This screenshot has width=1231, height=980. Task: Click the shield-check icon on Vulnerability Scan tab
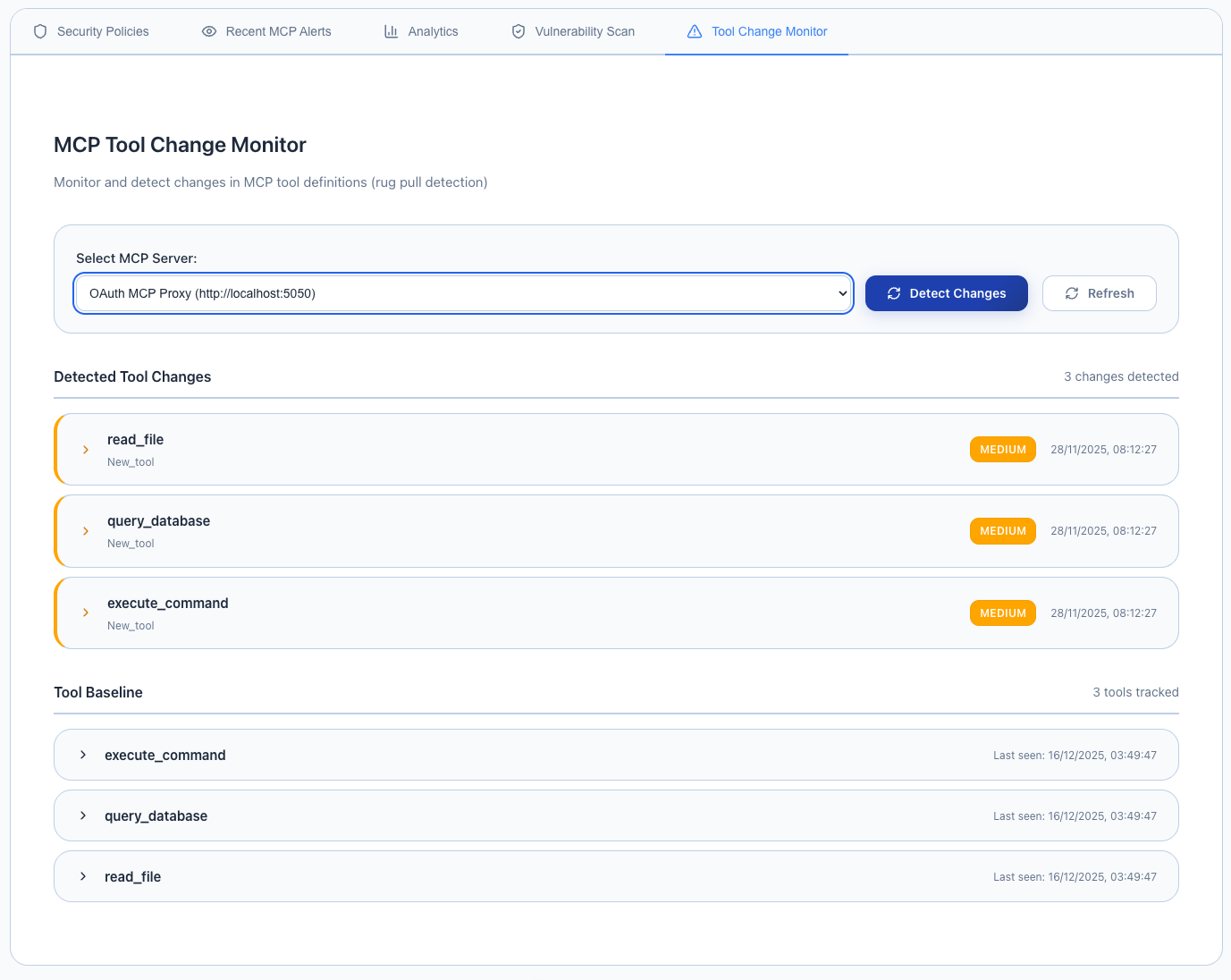(519, 30)
